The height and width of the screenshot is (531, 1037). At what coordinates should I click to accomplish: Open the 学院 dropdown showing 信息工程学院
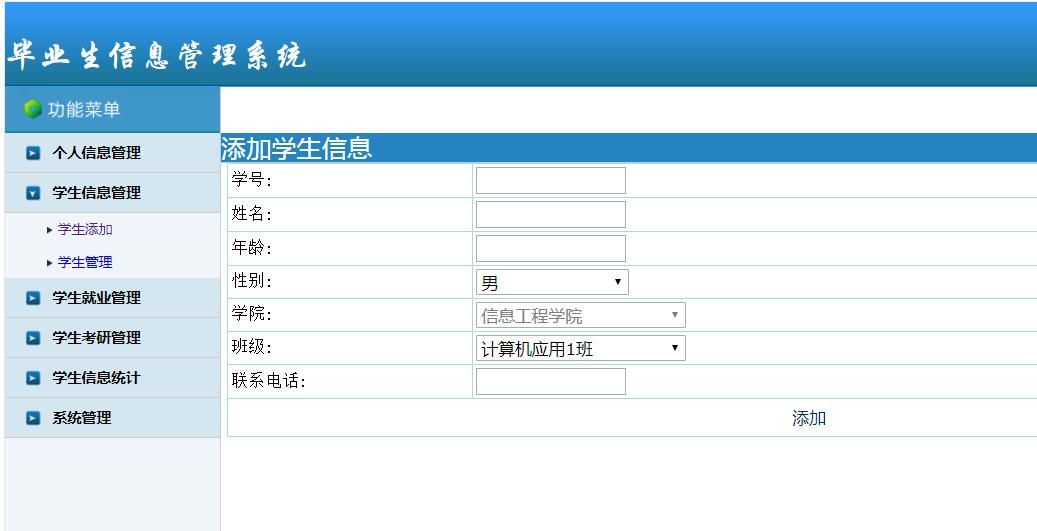point(581,315)
